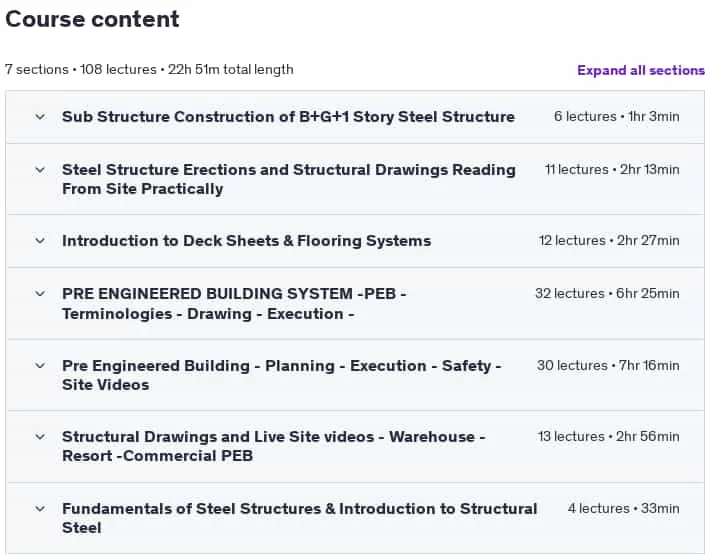705x554 pixels.
Task: Open Sub Structure Construction of B+G+1 section title
Action: [288, 116]
